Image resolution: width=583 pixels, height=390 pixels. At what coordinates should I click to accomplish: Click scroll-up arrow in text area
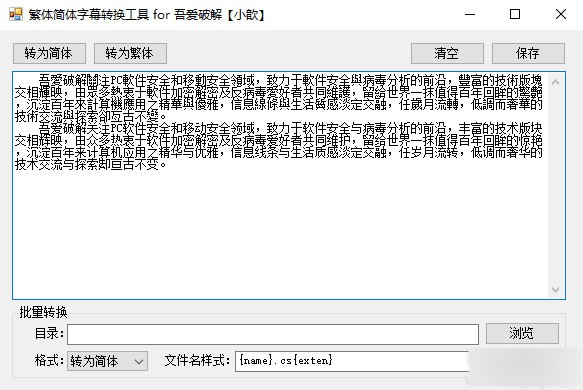[x=555, y=82]
